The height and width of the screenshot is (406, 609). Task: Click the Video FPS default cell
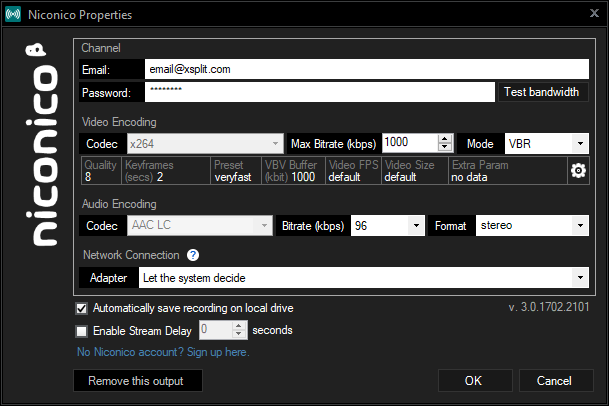click(x=353, y=171)
